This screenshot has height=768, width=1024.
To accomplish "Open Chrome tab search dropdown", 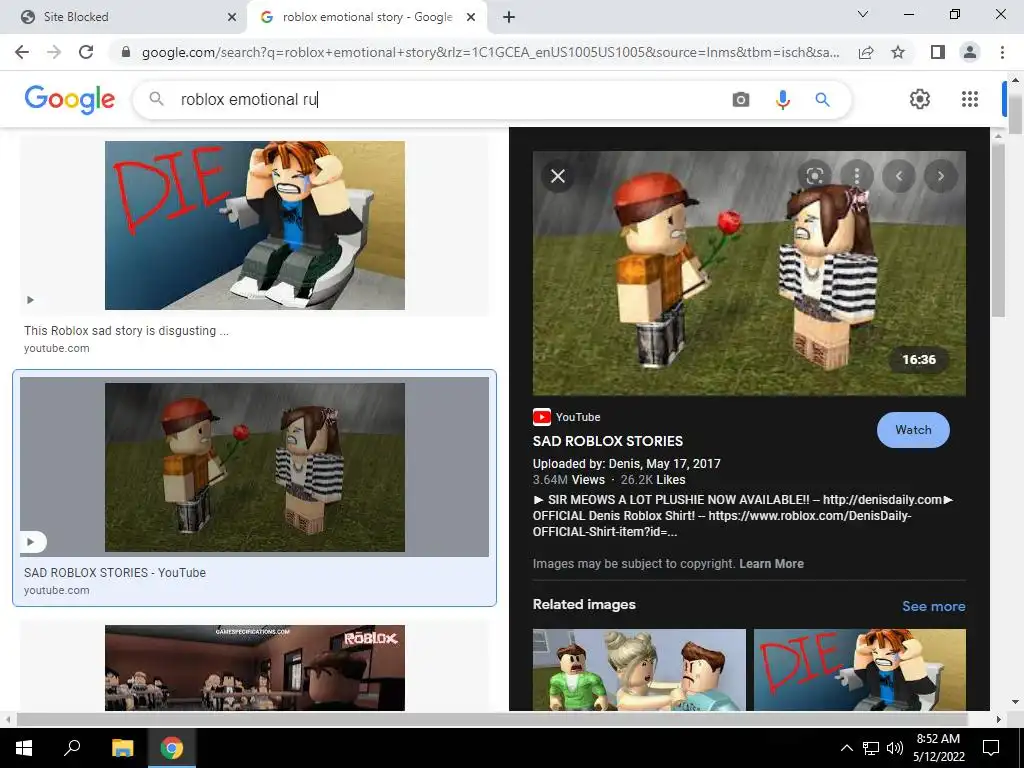I will 863,14.
